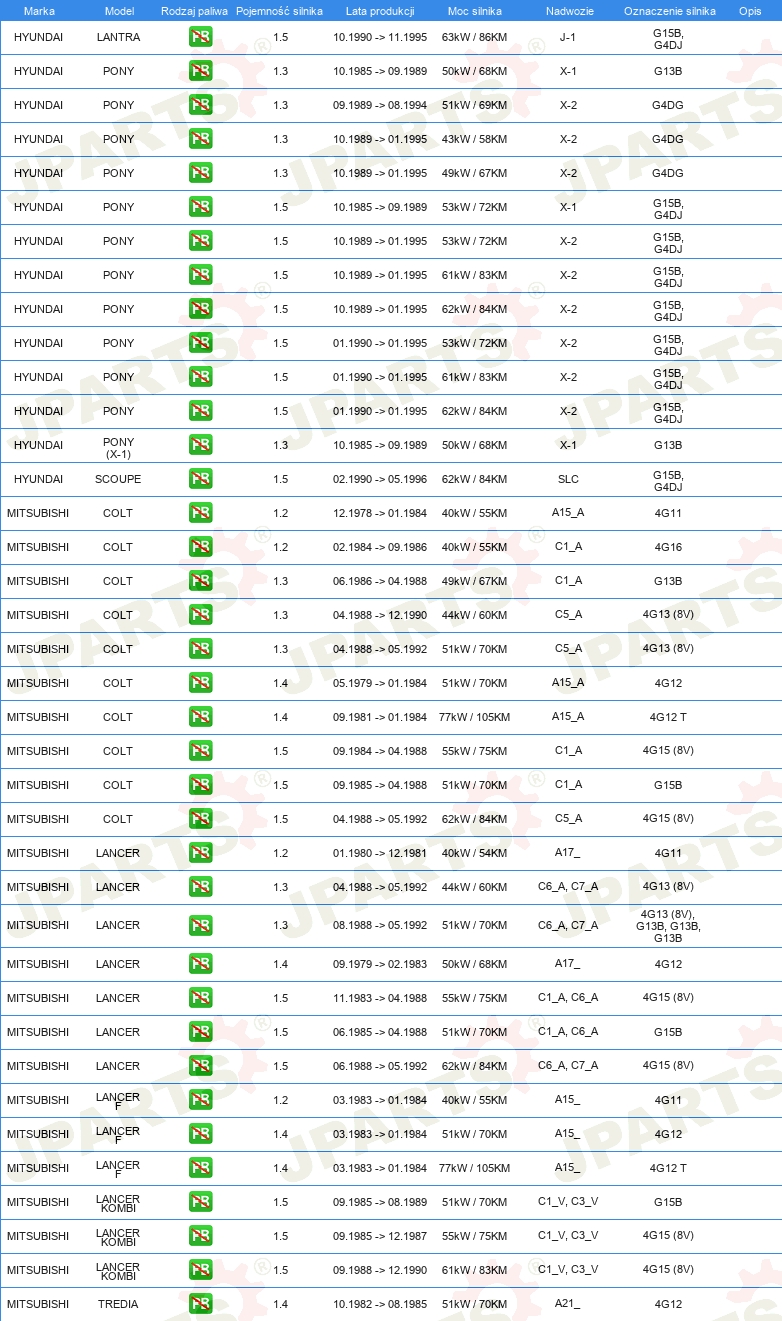Click the 01.1980 -> 12.1981 production dates
The width and height of the screenshot is (782, 1321).
tap(380, 853)
